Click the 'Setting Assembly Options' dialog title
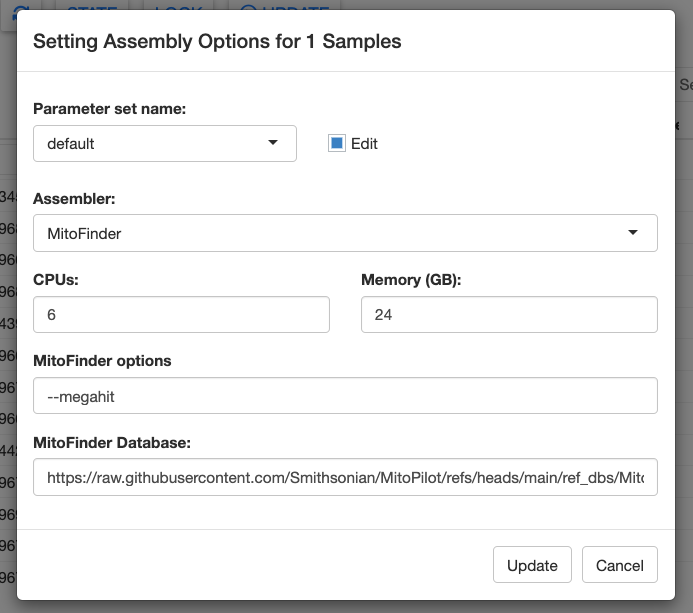This screenshot has width=693, height=613. pyautogui.click(x=217, y=42)
